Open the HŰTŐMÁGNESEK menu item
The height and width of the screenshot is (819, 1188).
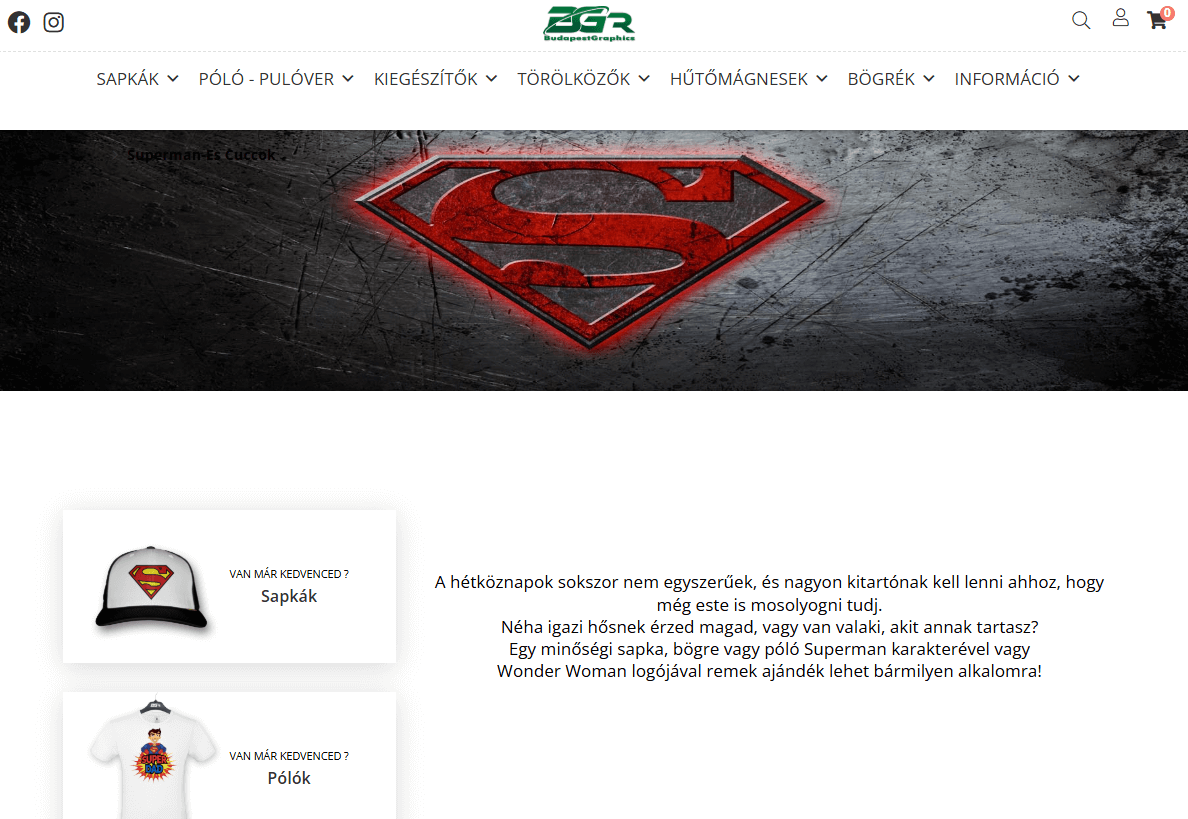[x=739, y=79]
